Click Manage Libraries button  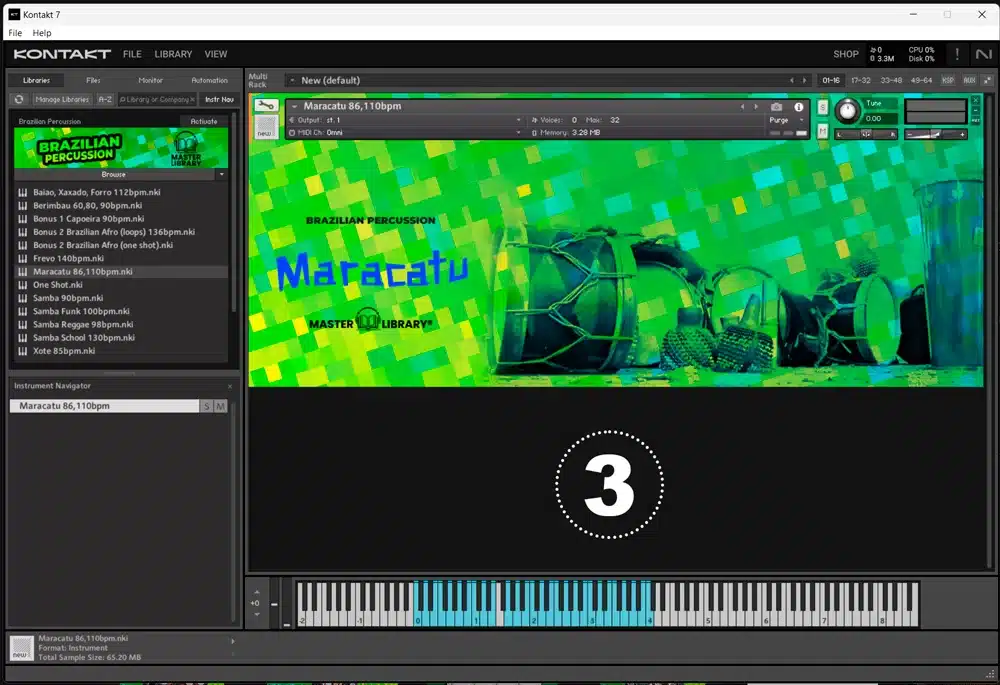tap(62, 99)
